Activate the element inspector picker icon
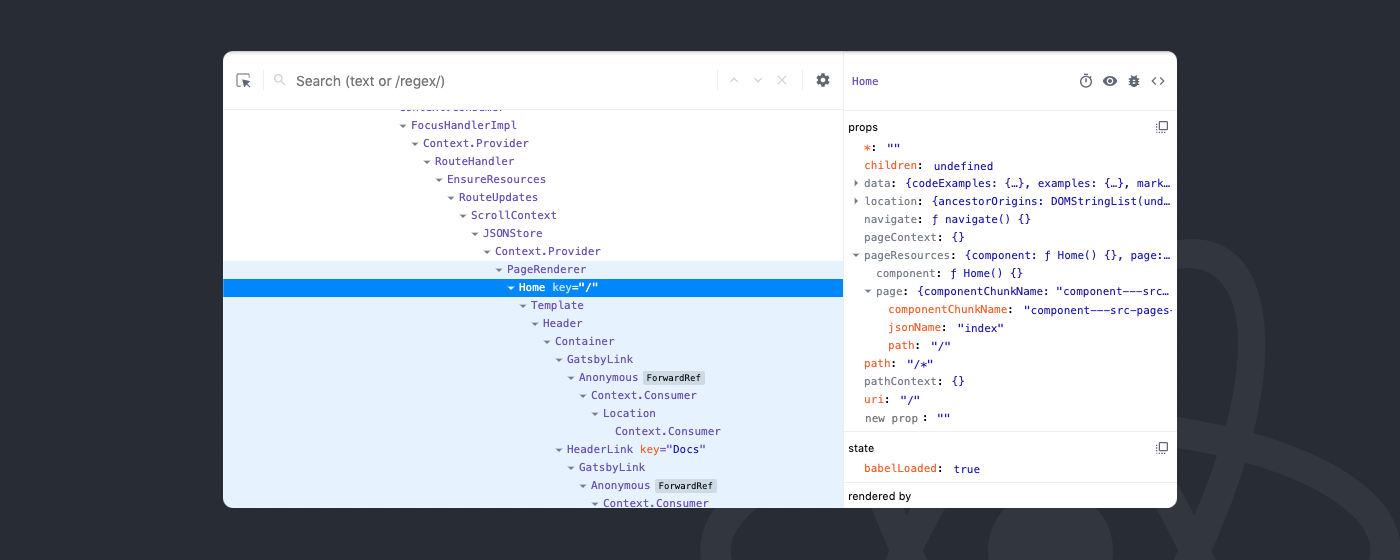 click(x=243, y=81)
